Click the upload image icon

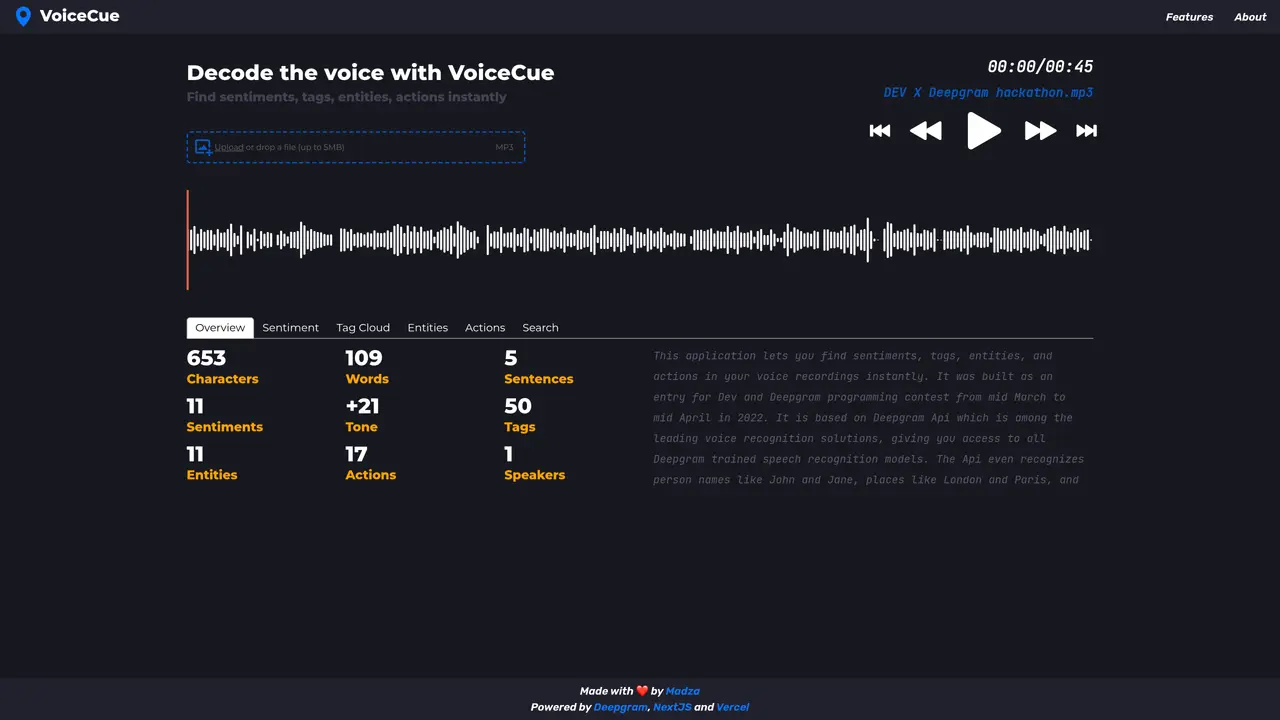pyautogui.click(x=203, y=147)
